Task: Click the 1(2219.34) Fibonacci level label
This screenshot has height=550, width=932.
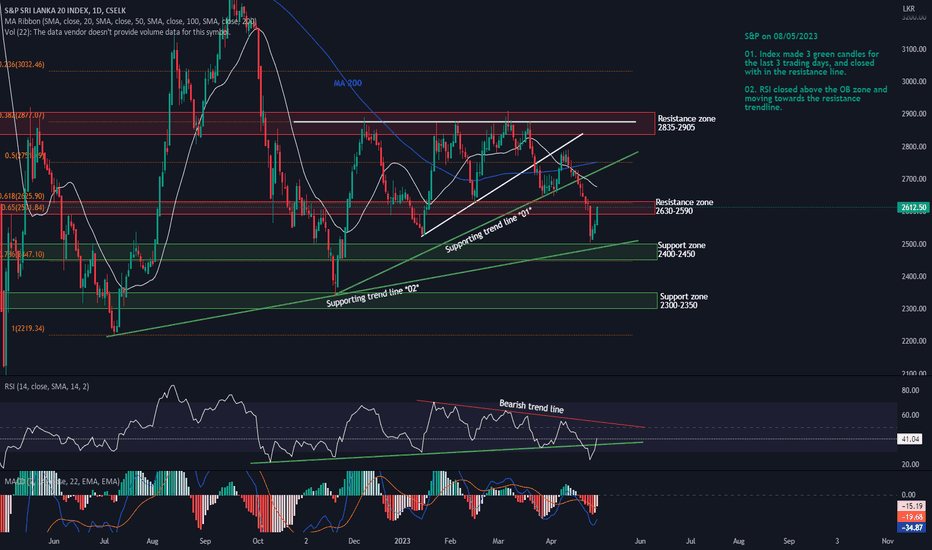Action: (28, 328)
